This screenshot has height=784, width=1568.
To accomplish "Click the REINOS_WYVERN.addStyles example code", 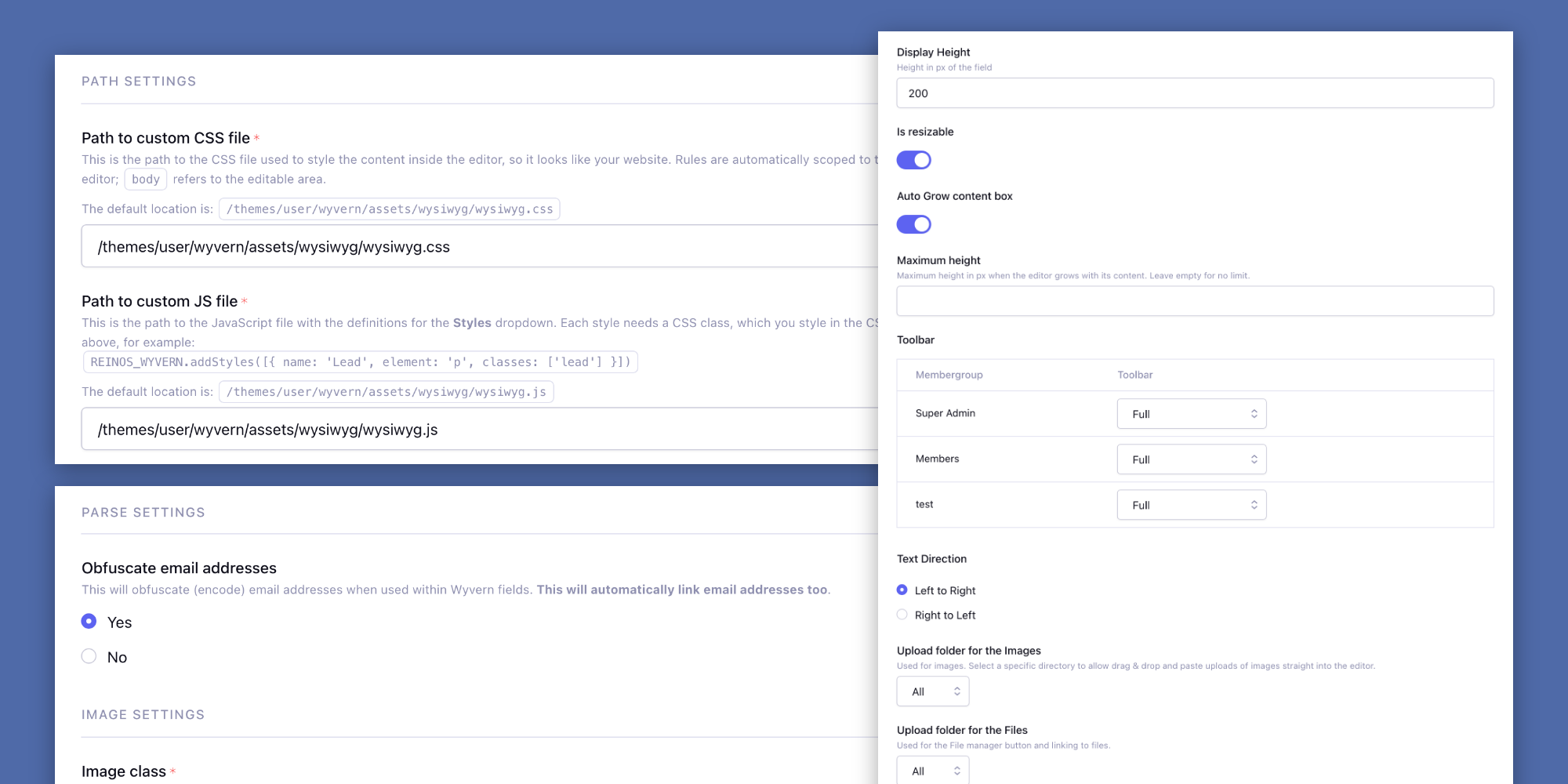I will [361, 362].
